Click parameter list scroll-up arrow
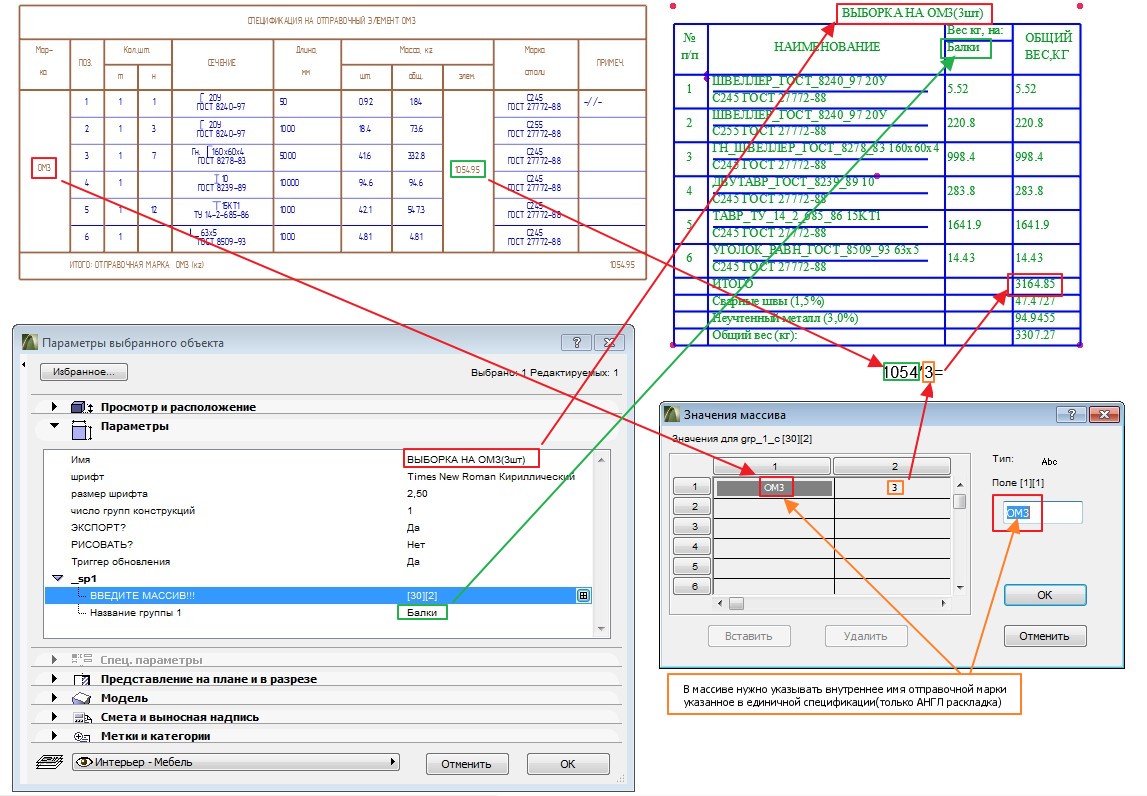The image size is (1147, 796). 601,459
